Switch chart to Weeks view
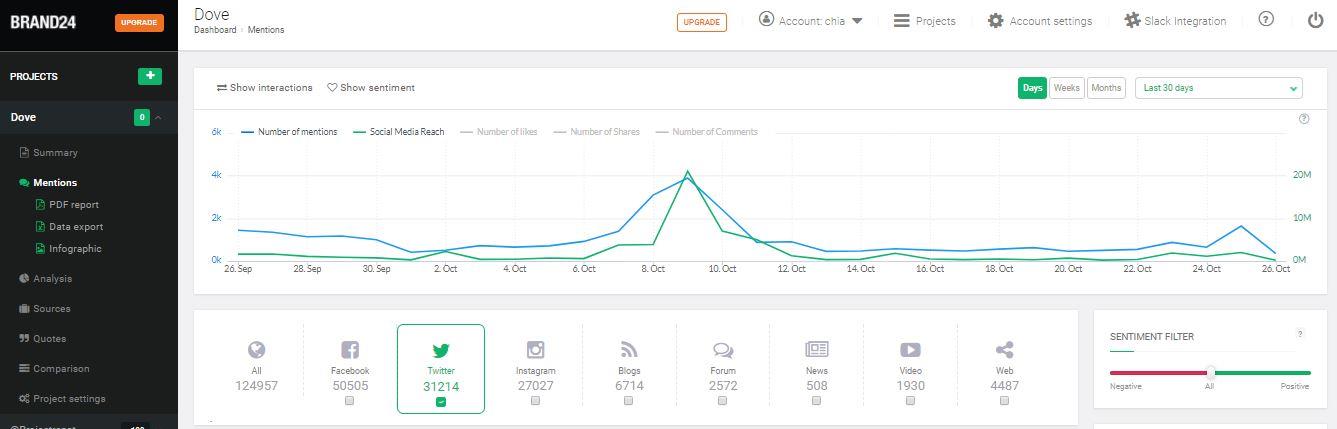This screenshot has width=1337, height=429. point(1067,88)
